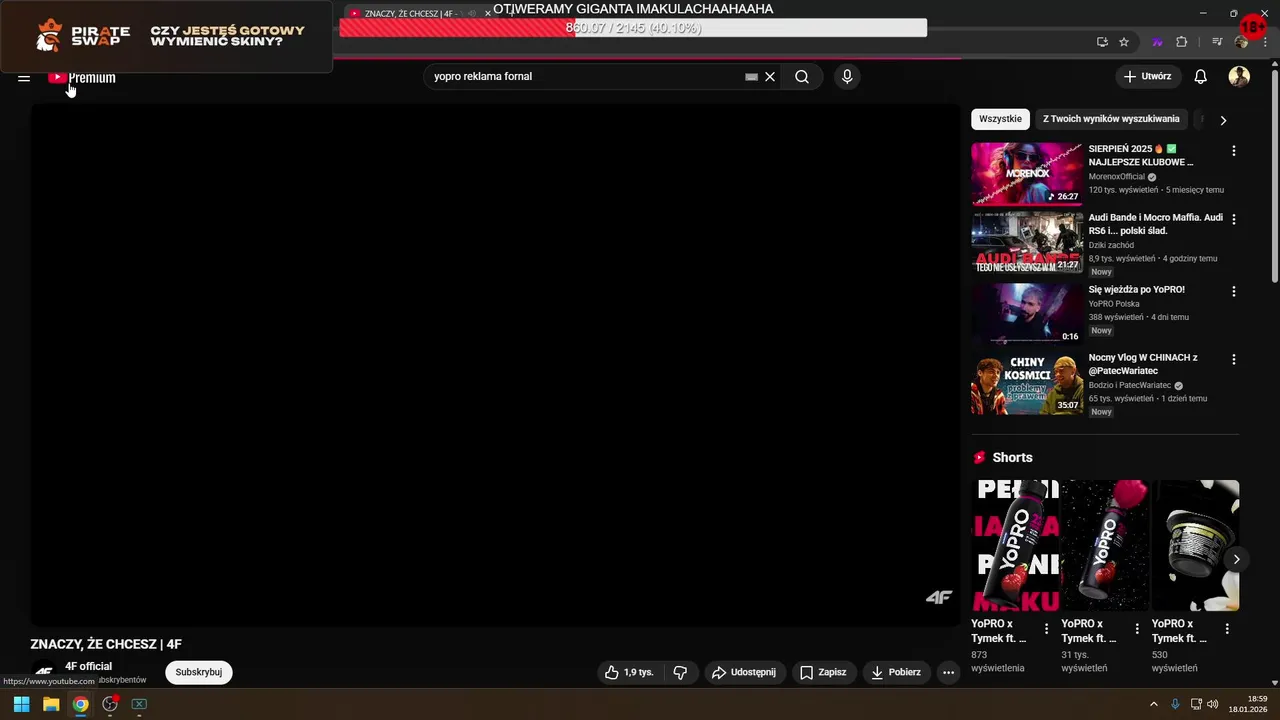The width and height of the screenshot is (1280, 720).
Task: Open options for the Nocny Vlog video
Action: (x=1233, y=359)
